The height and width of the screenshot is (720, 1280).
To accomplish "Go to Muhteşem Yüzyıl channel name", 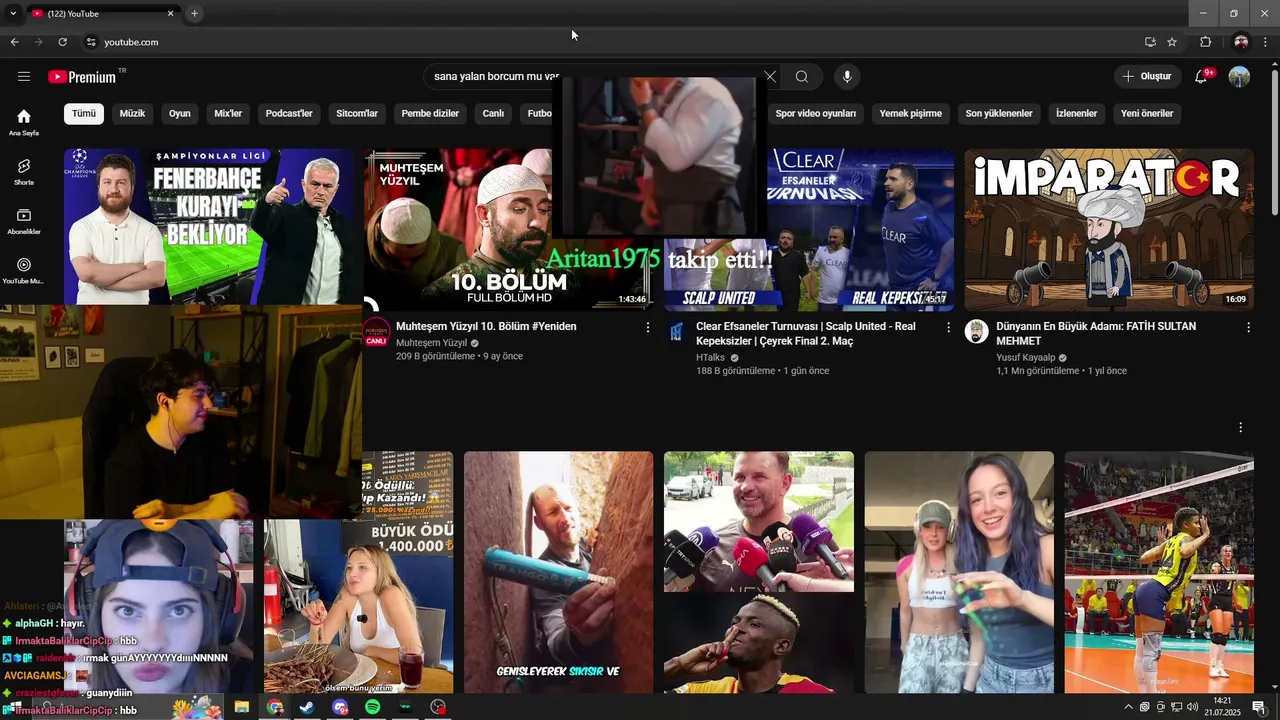I will tap(431, 342).
